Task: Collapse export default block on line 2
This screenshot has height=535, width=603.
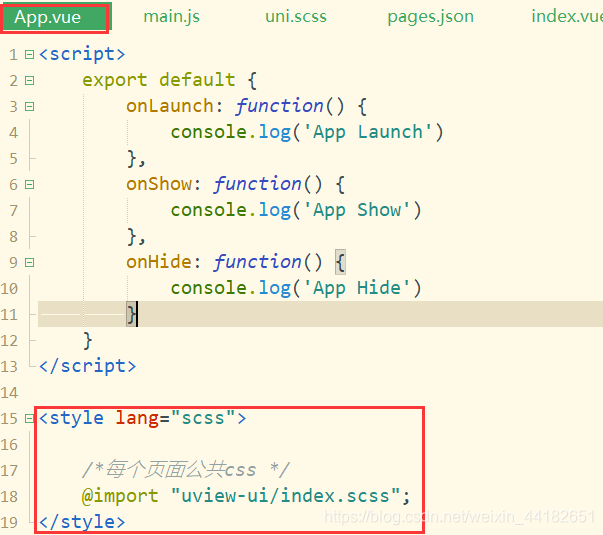Action: click(29, 80)
